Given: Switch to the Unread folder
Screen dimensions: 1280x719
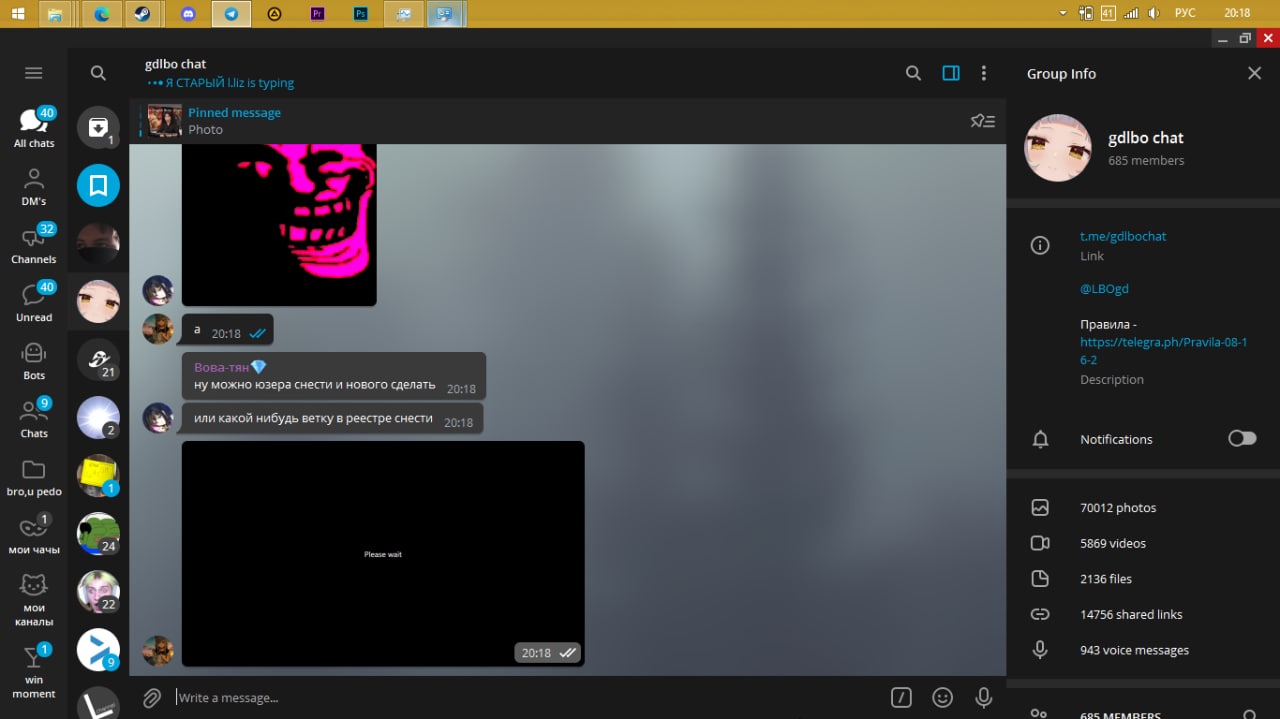Looking at the screenshot, I should [x=34, y=302].
